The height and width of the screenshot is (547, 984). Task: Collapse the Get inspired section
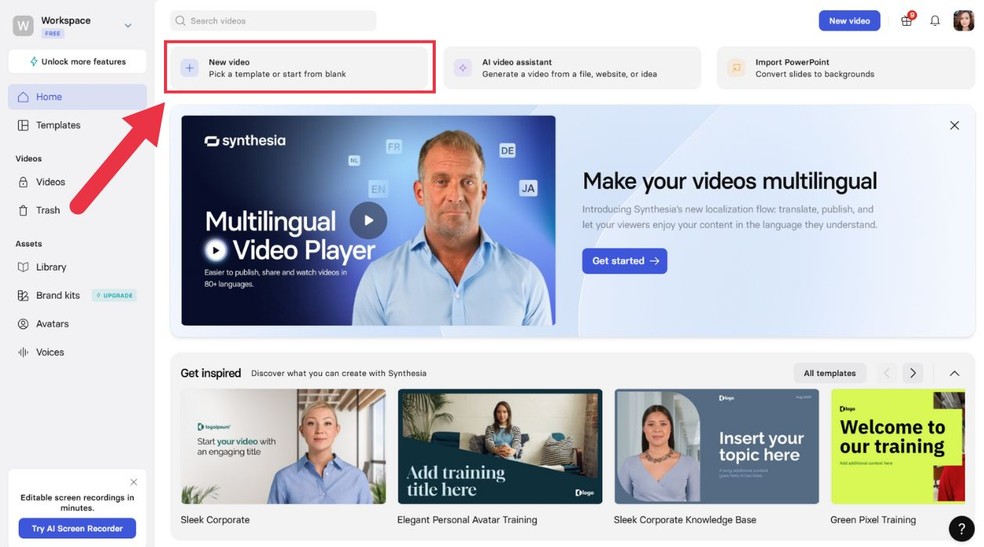[x=955, y=373]
